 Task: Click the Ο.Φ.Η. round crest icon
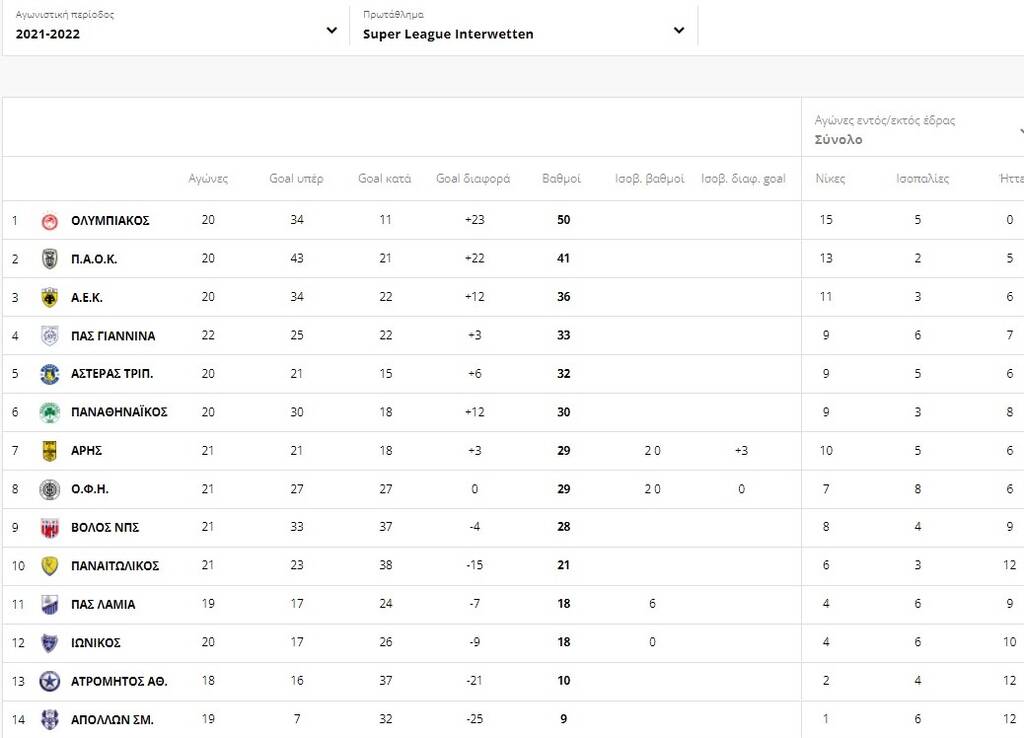coord(50,489)
